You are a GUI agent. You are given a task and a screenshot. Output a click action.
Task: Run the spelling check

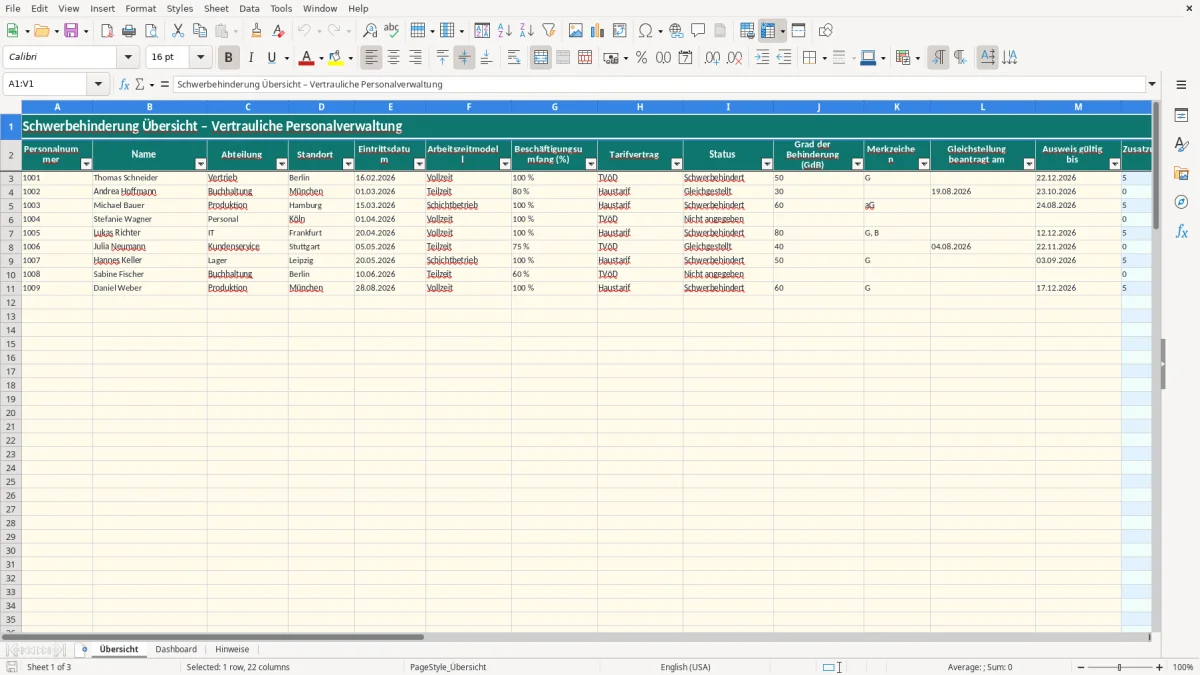[x=392, y=31]
